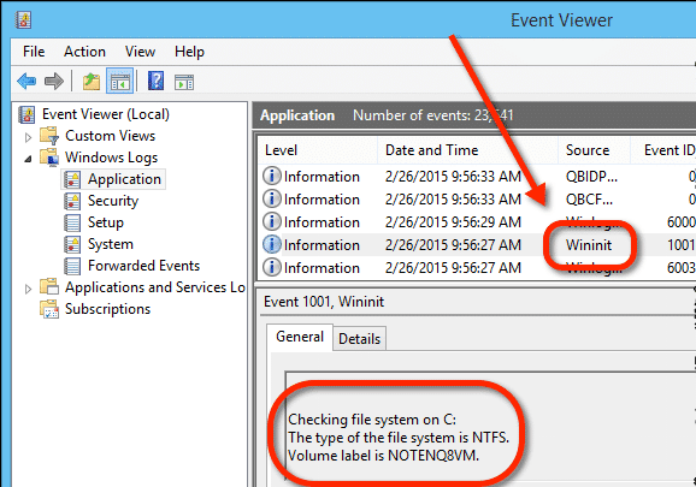Expand the Custom Views node
Viewport: 697px width, 488px height.
point(27,136)
